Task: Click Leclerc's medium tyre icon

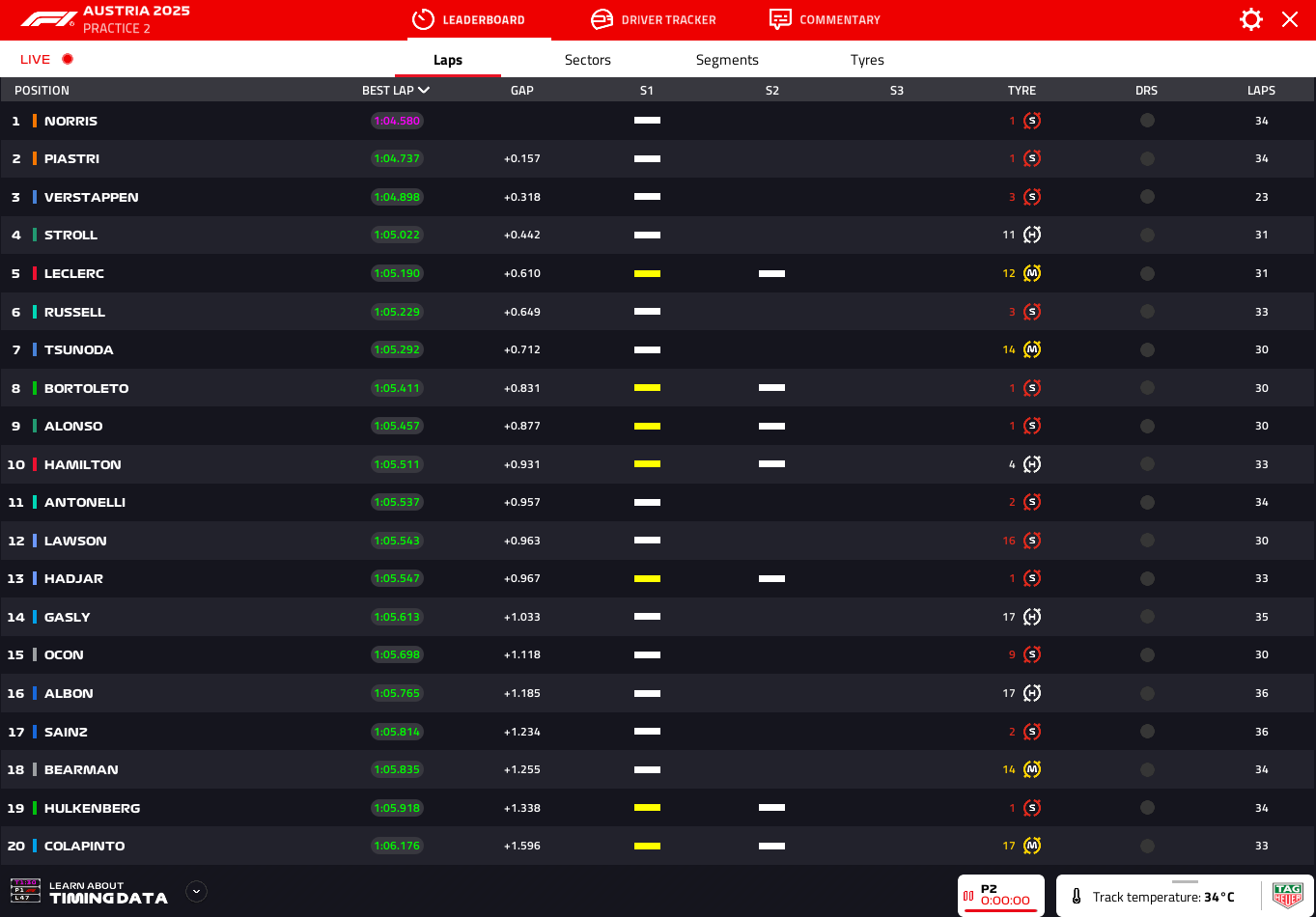Action: tap(1032, 273)
